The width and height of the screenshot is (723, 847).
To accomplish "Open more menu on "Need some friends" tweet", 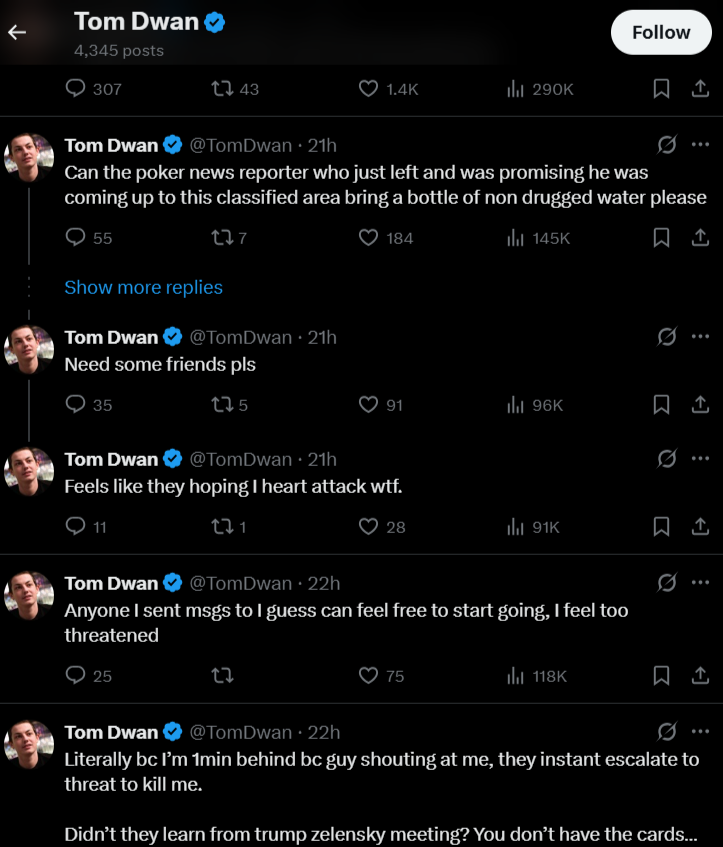I will [x=700, y=337].
